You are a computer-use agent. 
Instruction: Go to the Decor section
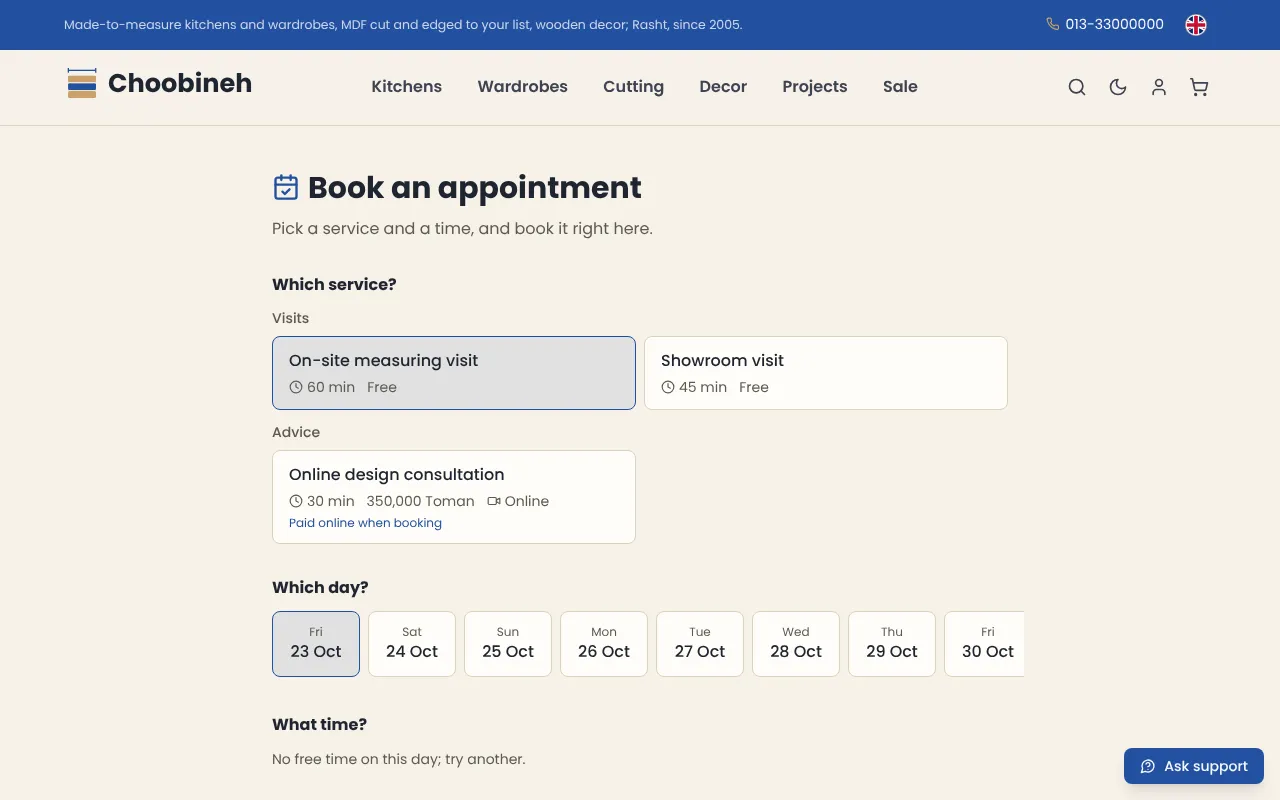click(723, 87)
